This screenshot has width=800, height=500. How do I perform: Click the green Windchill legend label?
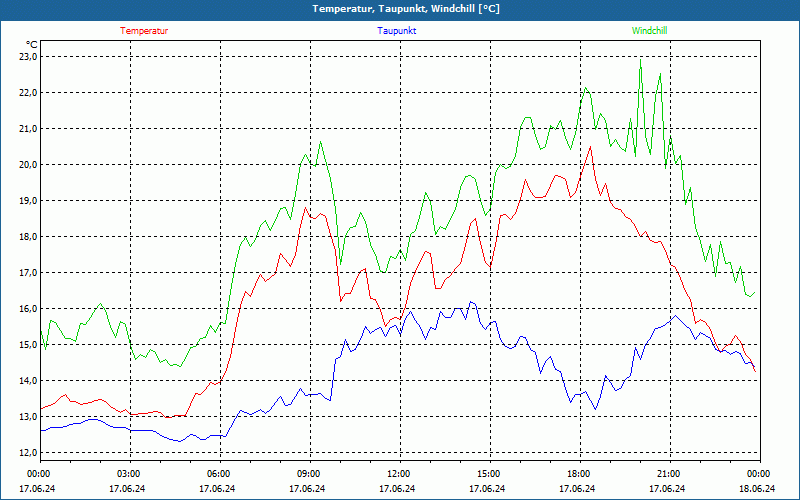click(649, 31)
